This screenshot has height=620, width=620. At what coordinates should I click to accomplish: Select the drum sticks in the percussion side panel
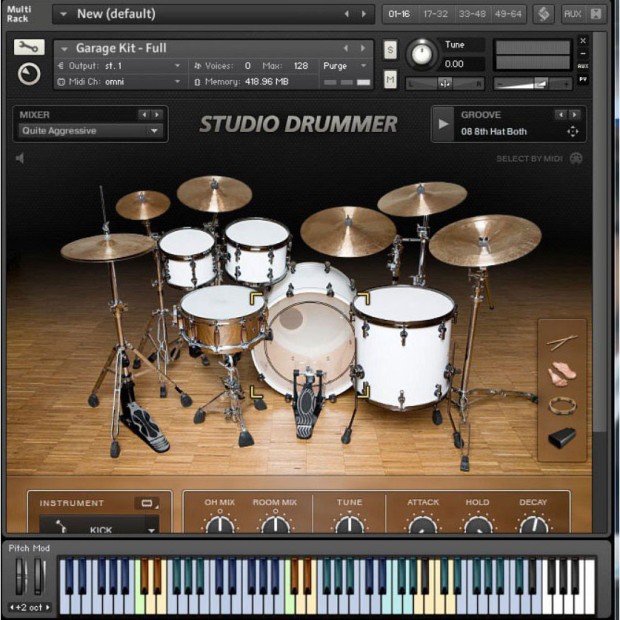pos(562,342)
